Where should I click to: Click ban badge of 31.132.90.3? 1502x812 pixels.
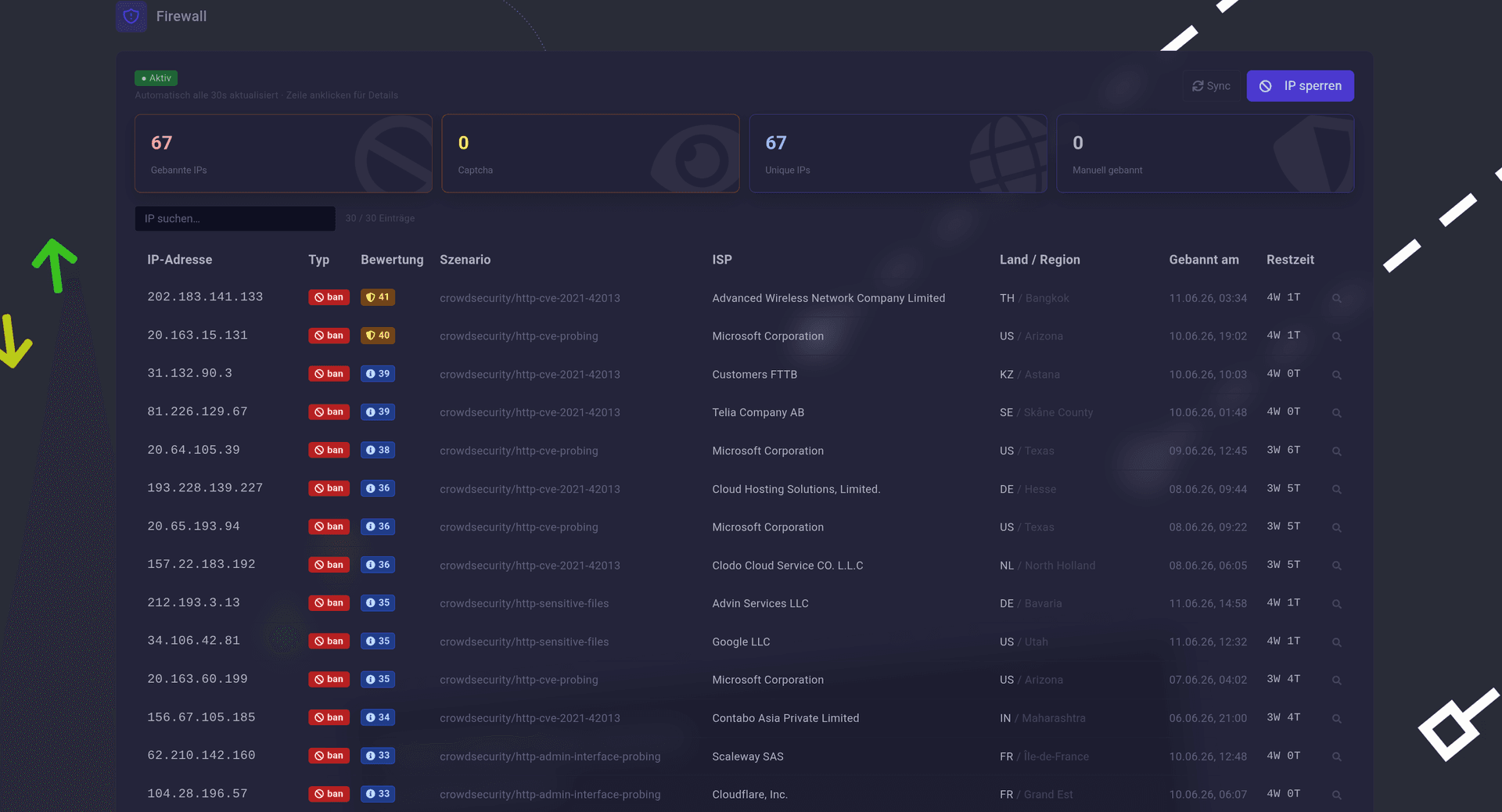pyautogui.click(x=329, y=374)
